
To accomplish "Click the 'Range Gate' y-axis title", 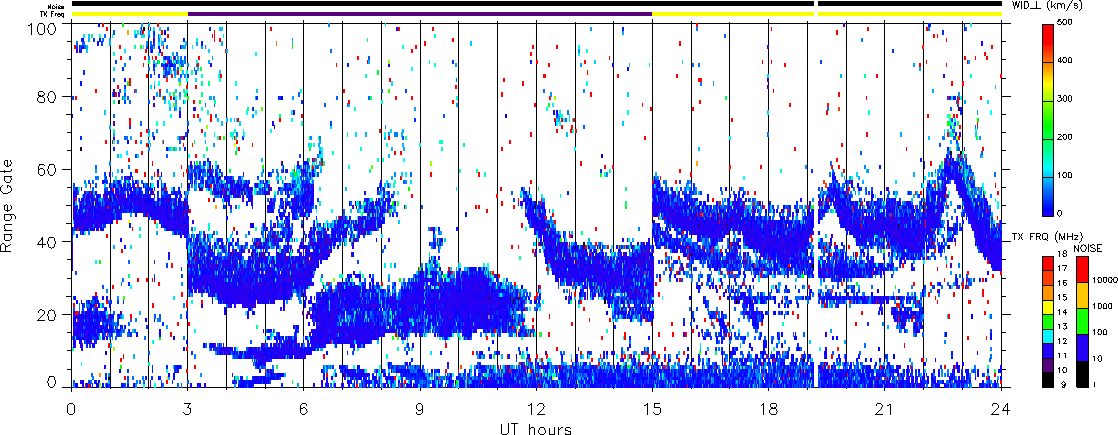I will click(8, 208).
